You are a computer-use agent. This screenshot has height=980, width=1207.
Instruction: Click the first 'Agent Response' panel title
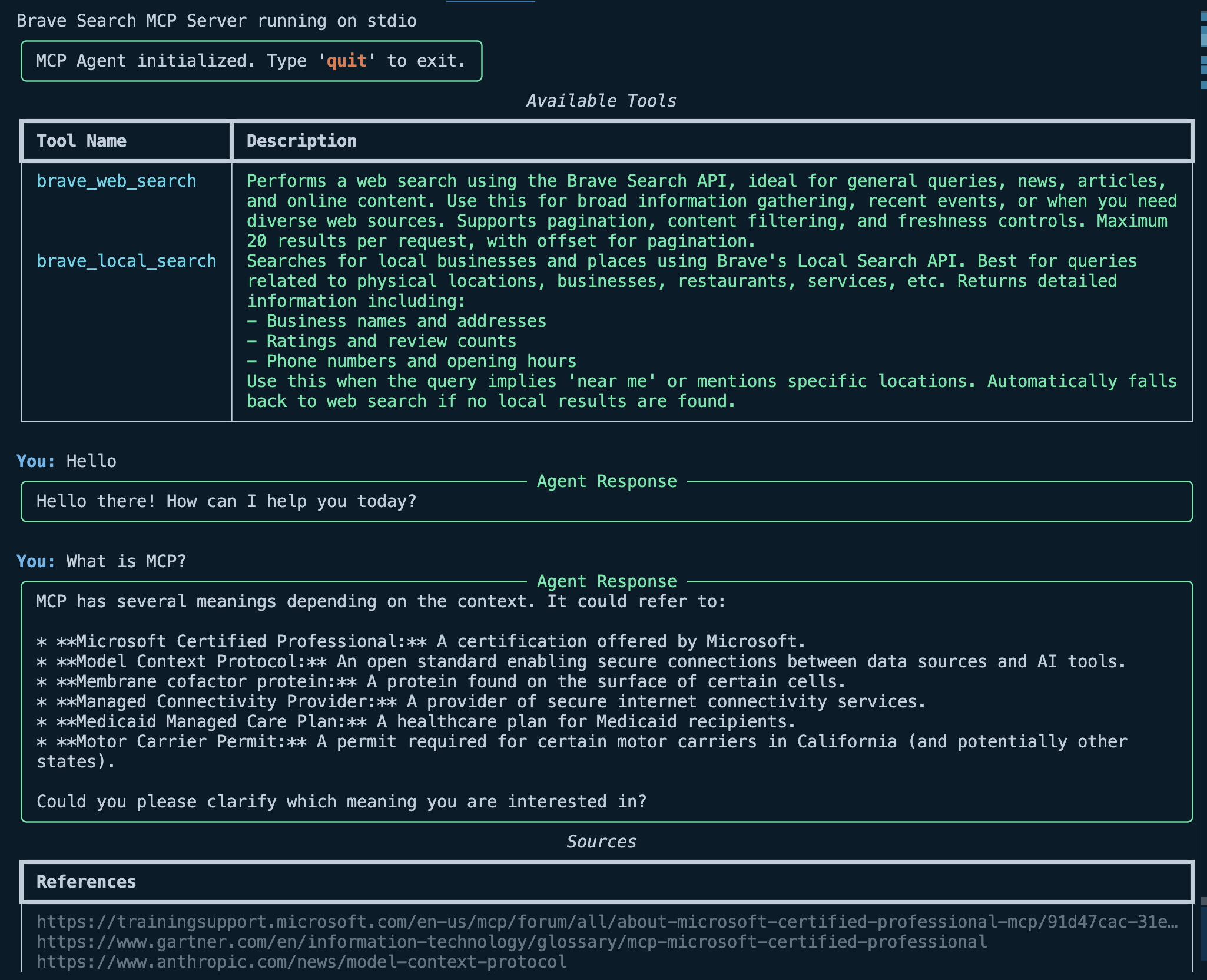tap(606, 481)
